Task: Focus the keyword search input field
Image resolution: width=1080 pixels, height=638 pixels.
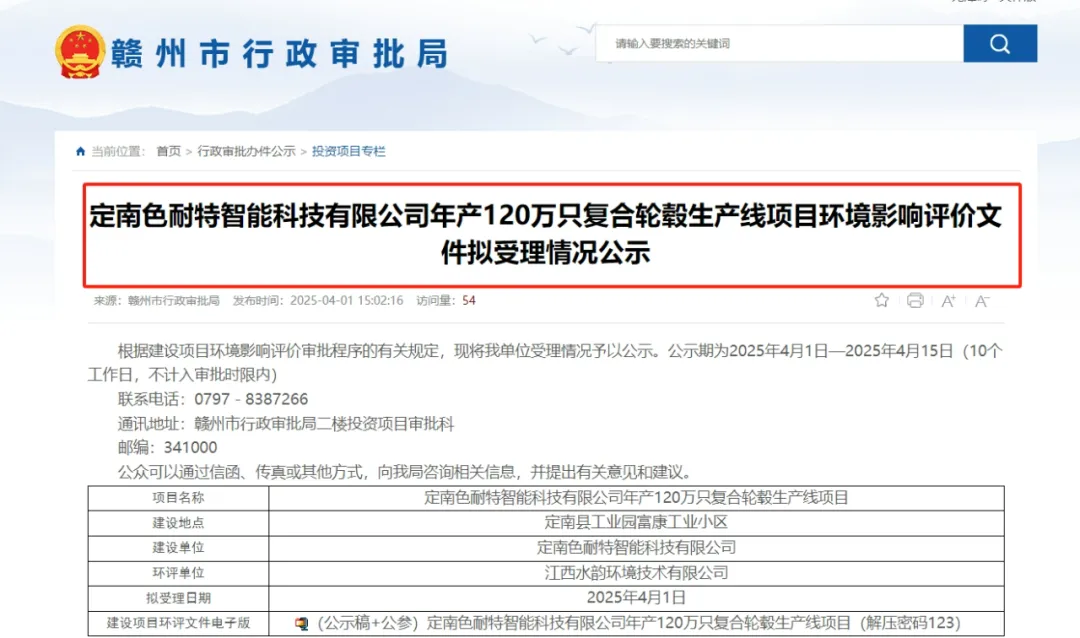Action: 780,43
